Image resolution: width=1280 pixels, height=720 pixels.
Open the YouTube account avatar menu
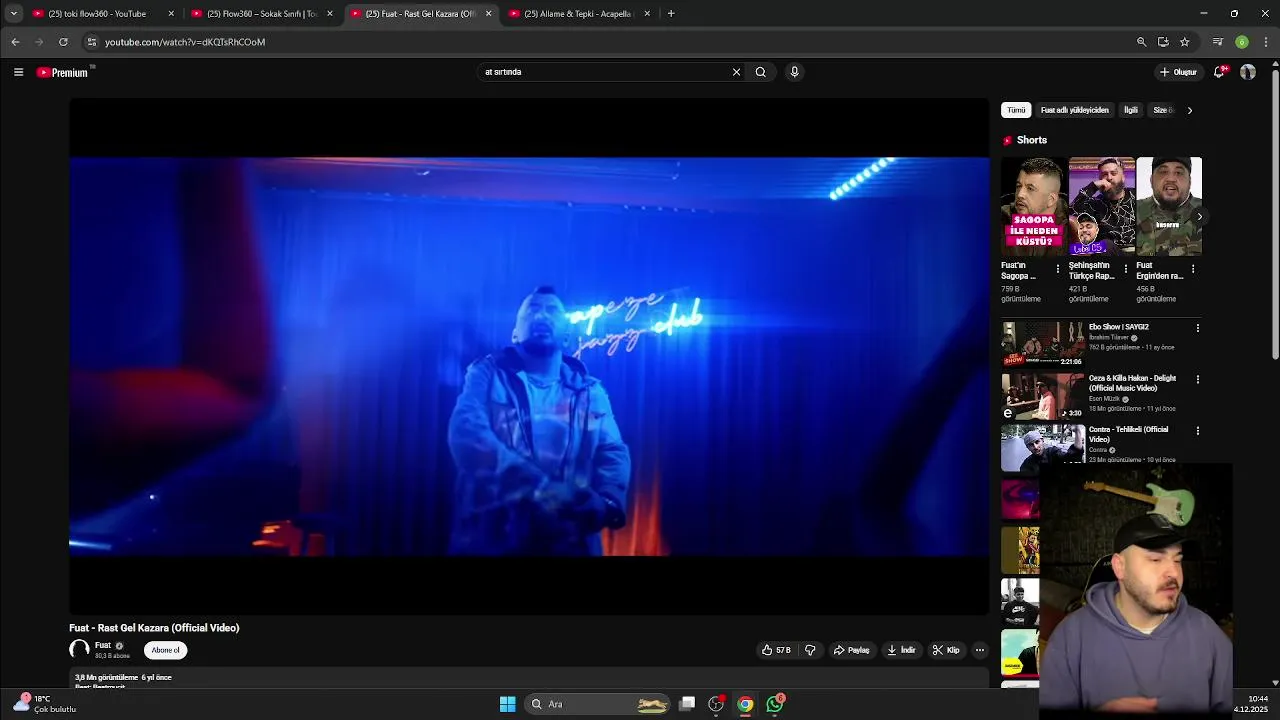(x=1248, y=72)
